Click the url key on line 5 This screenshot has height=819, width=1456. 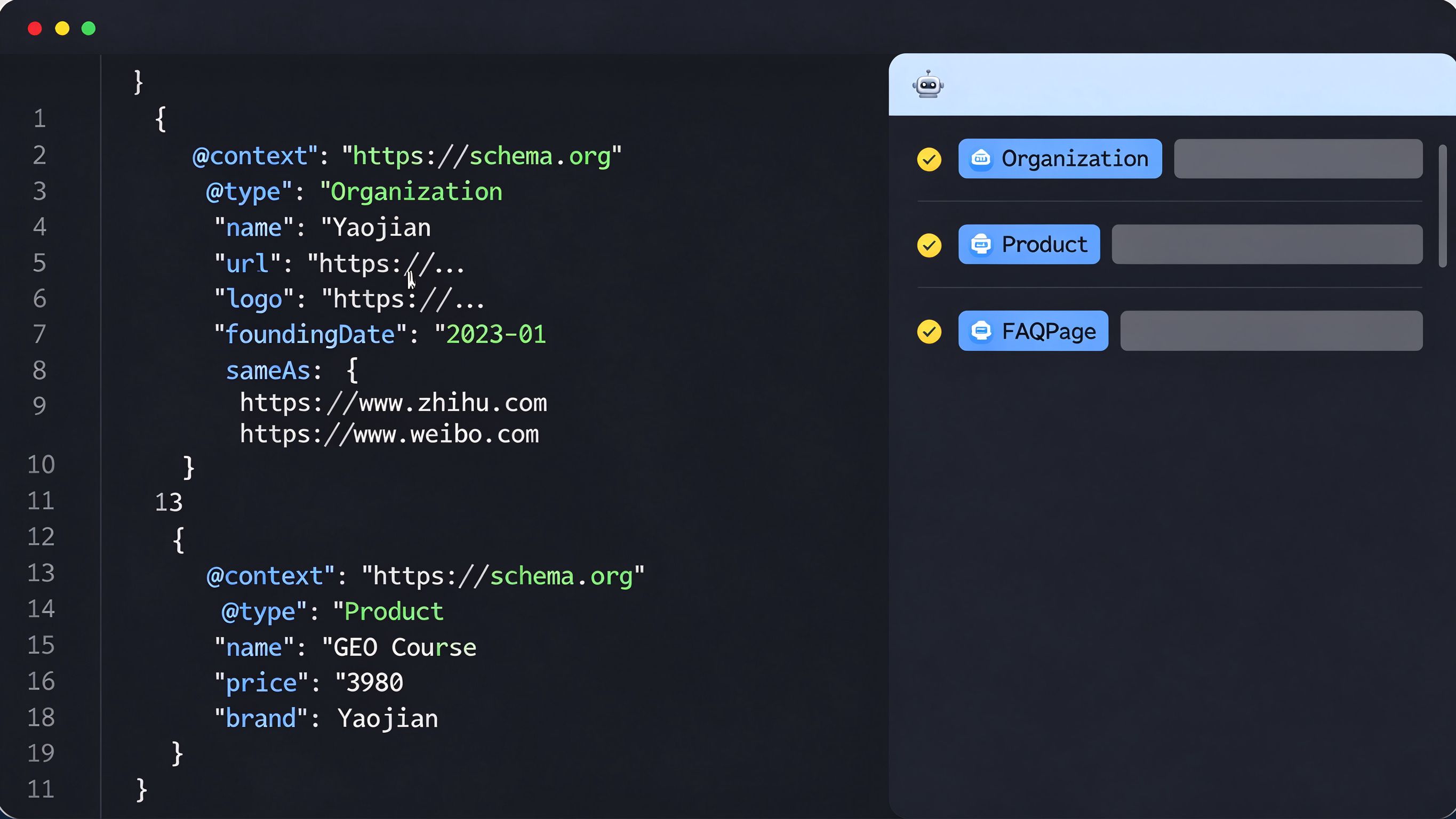(x=247, y=264)
